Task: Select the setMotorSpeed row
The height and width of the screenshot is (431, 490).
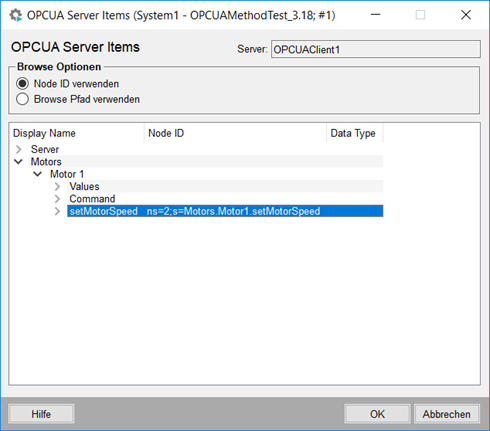Action: point(225,211)
